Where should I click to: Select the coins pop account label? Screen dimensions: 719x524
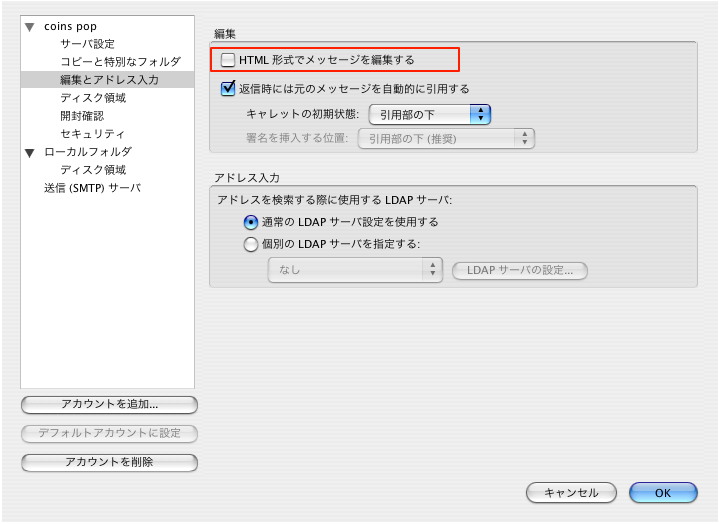point(71,26)
